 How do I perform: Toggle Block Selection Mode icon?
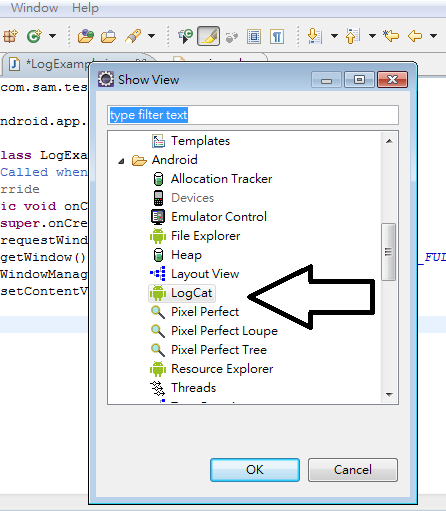click(x=254, y=36)
